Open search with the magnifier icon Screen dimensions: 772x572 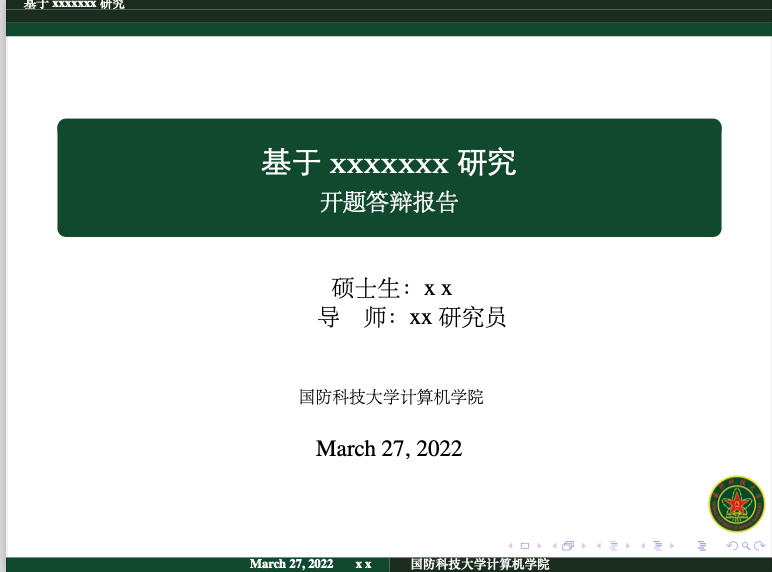click(746, 546)
